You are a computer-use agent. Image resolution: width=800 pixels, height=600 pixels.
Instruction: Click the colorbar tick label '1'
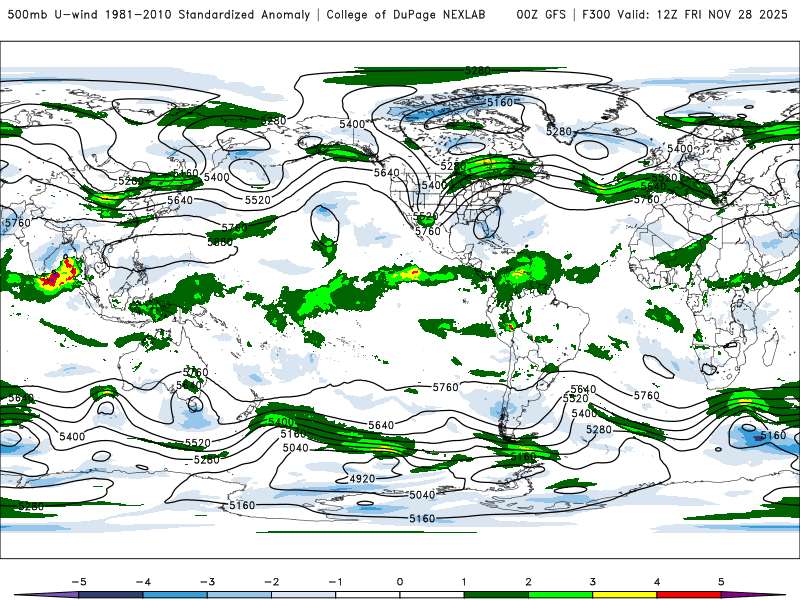pyautogui.click(x=464, y=582)
